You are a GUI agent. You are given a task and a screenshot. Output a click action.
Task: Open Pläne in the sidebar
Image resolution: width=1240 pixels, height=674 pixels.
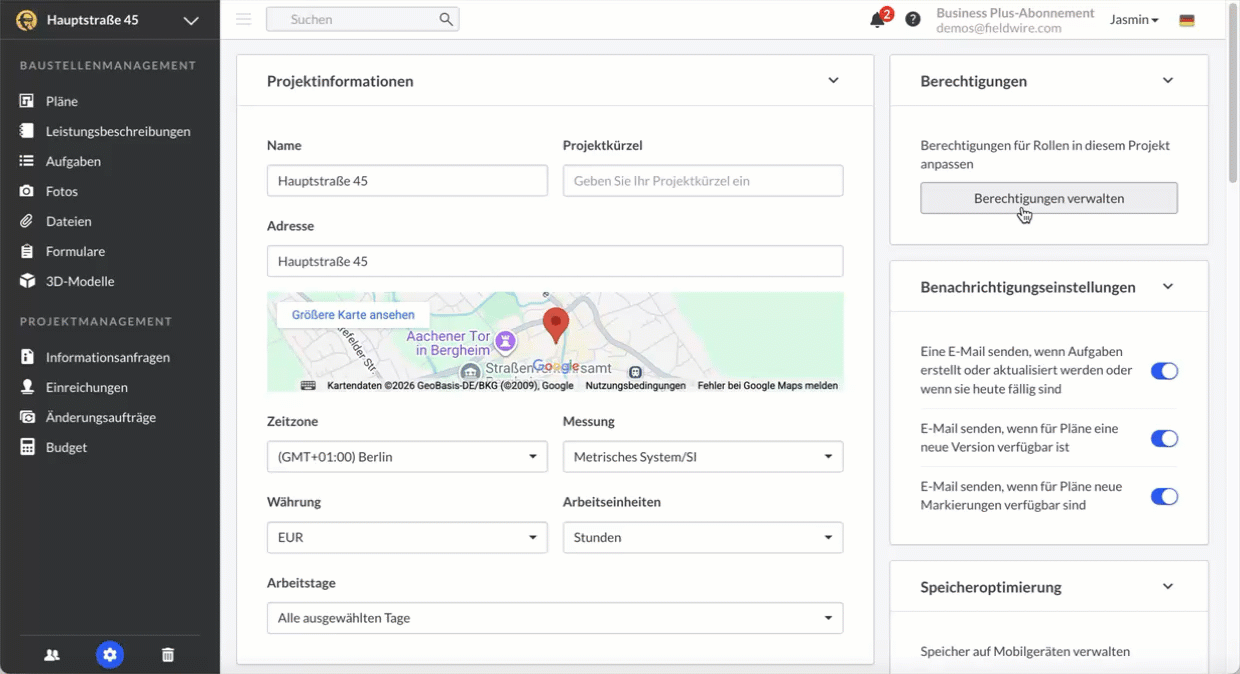click(61, 101)
